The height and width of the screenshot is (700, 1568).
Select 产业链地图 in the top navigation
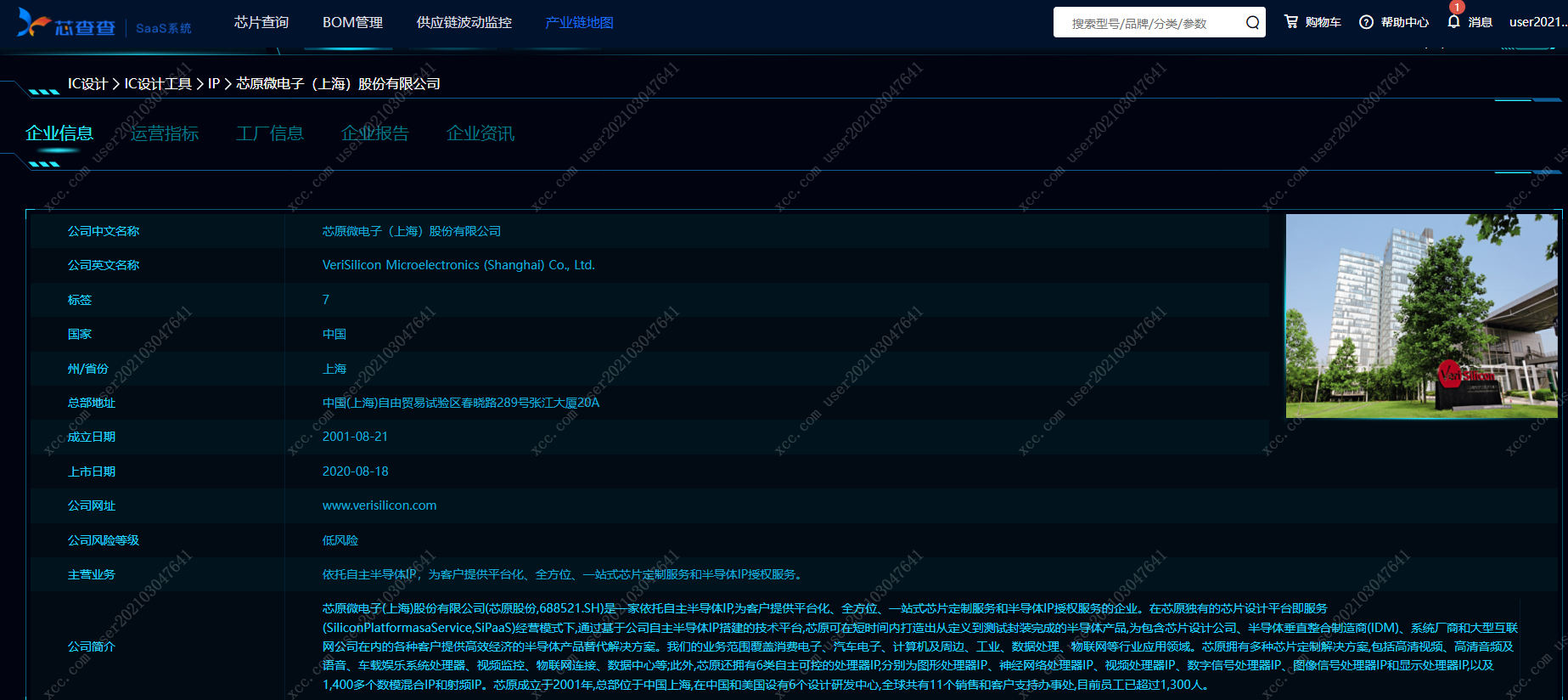(579, 22)
